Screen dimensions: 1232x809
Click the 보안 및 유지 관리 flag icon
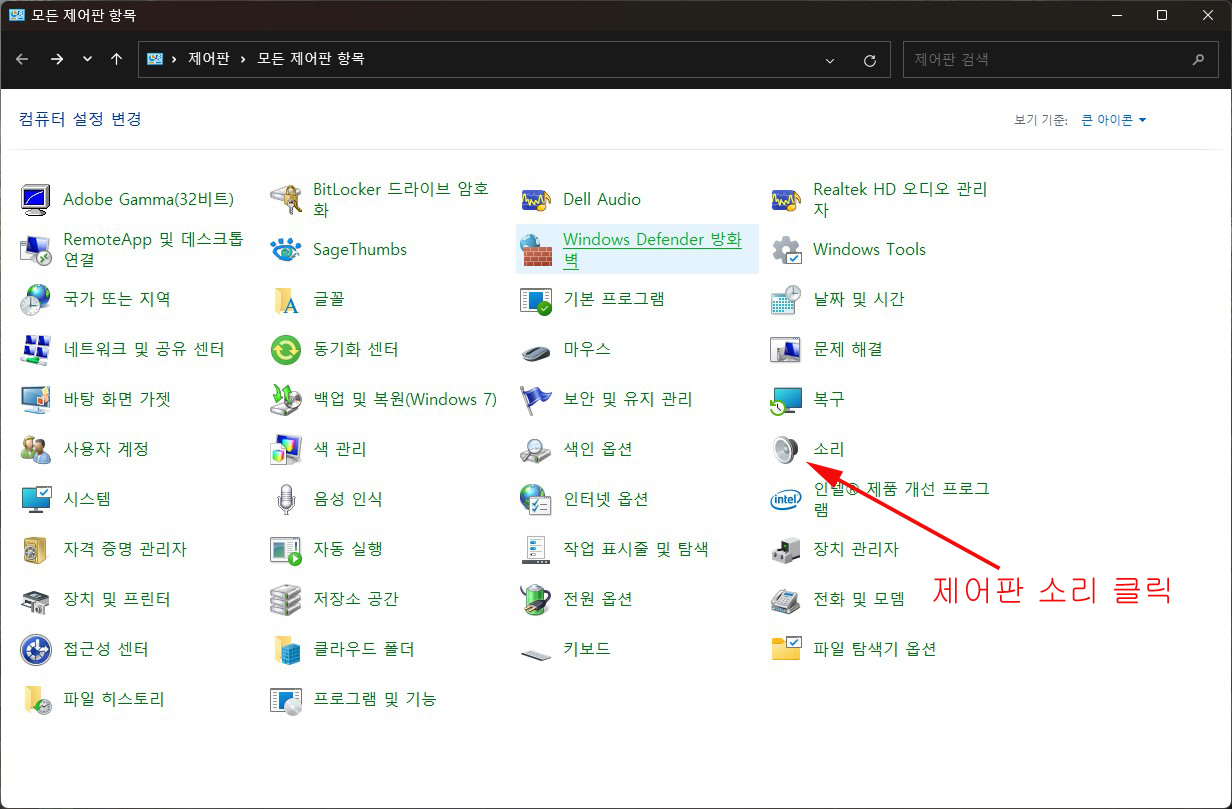[x=536, y=399]
